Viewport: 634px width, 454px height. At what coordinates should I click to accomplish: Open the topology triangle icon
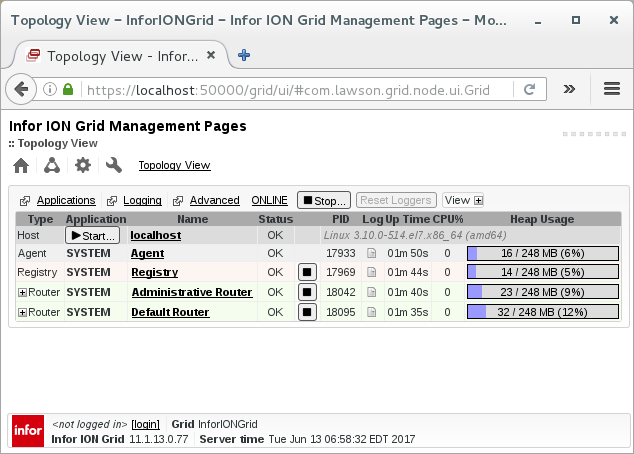(51, 165)
